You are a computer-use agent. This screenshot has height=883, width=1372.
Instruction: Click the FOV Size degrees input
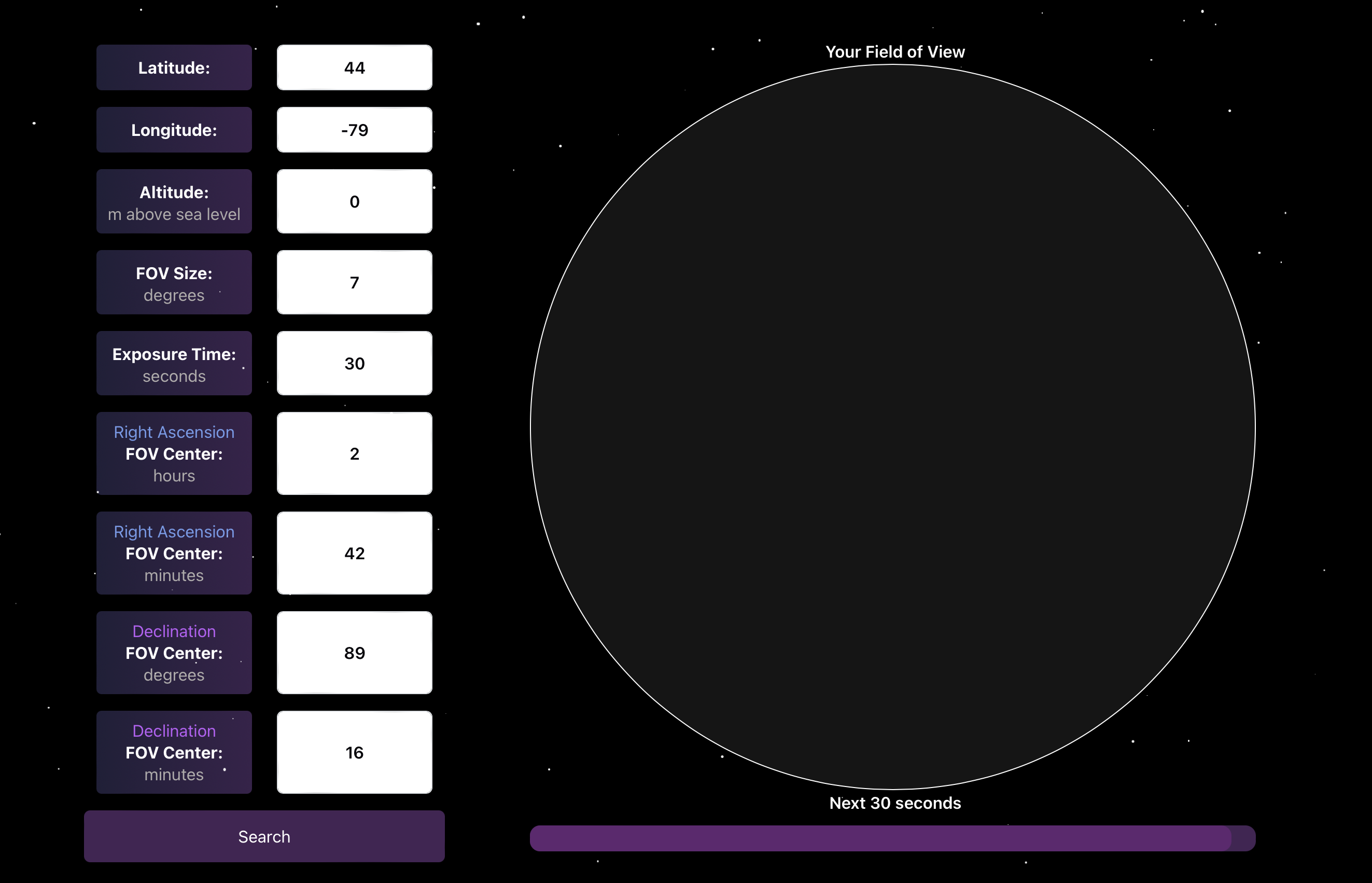tap(353, 284)
